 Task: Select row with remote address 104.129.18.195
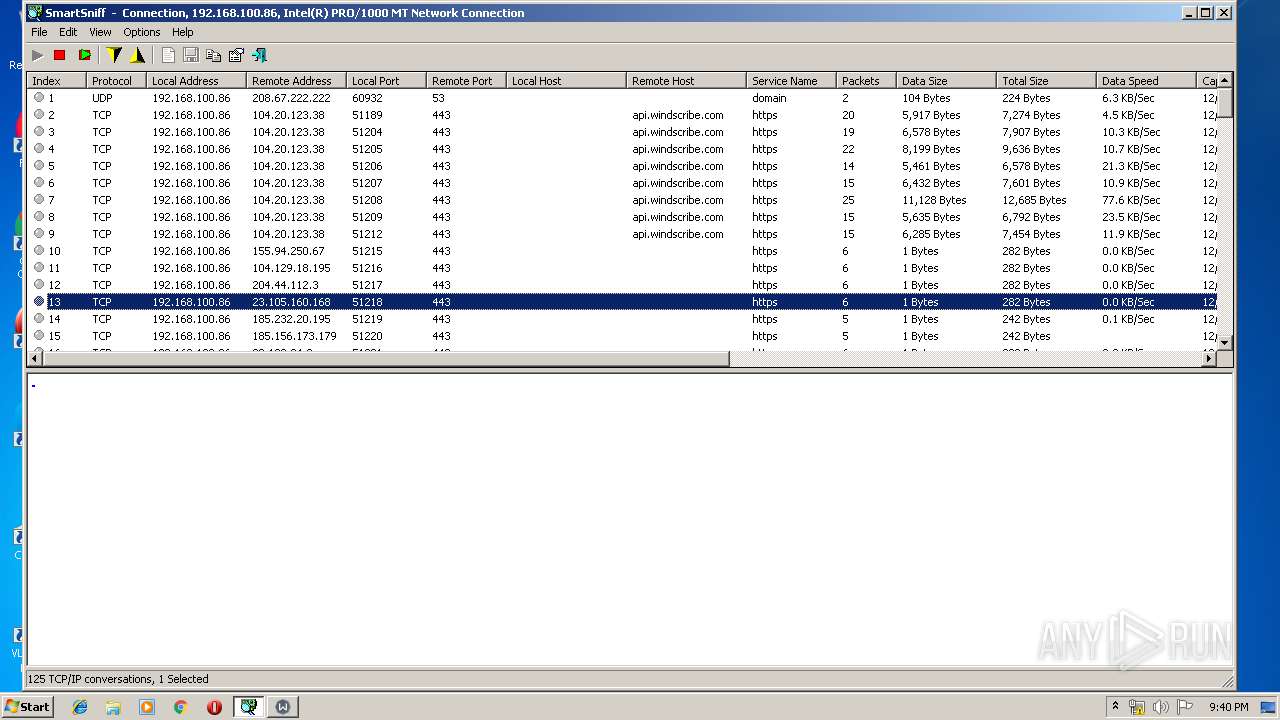621,268
